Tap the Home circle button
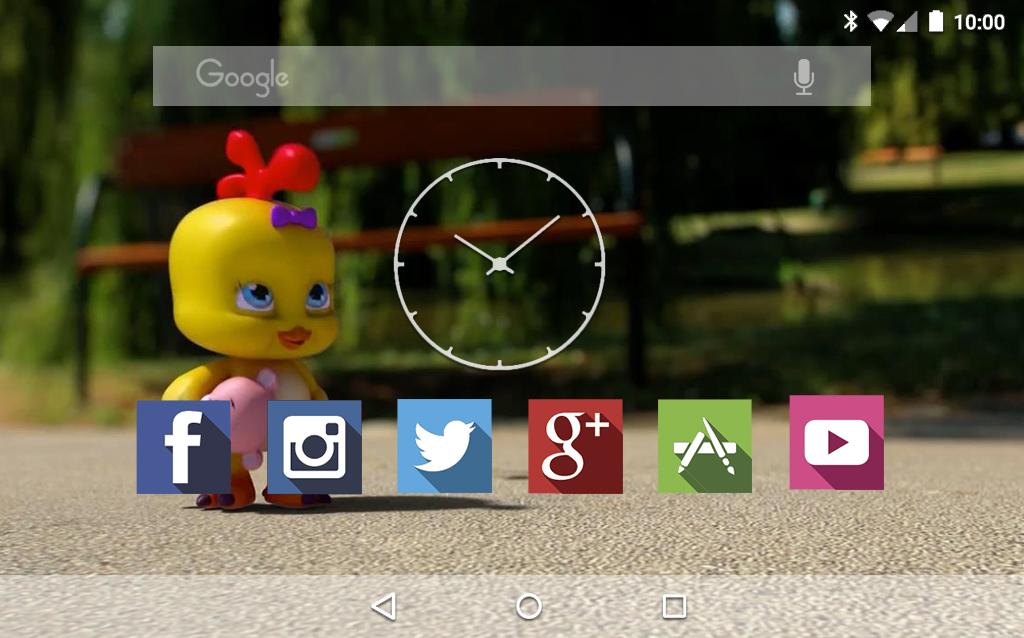The image size is (1024, 638). [x=529, y=607]
